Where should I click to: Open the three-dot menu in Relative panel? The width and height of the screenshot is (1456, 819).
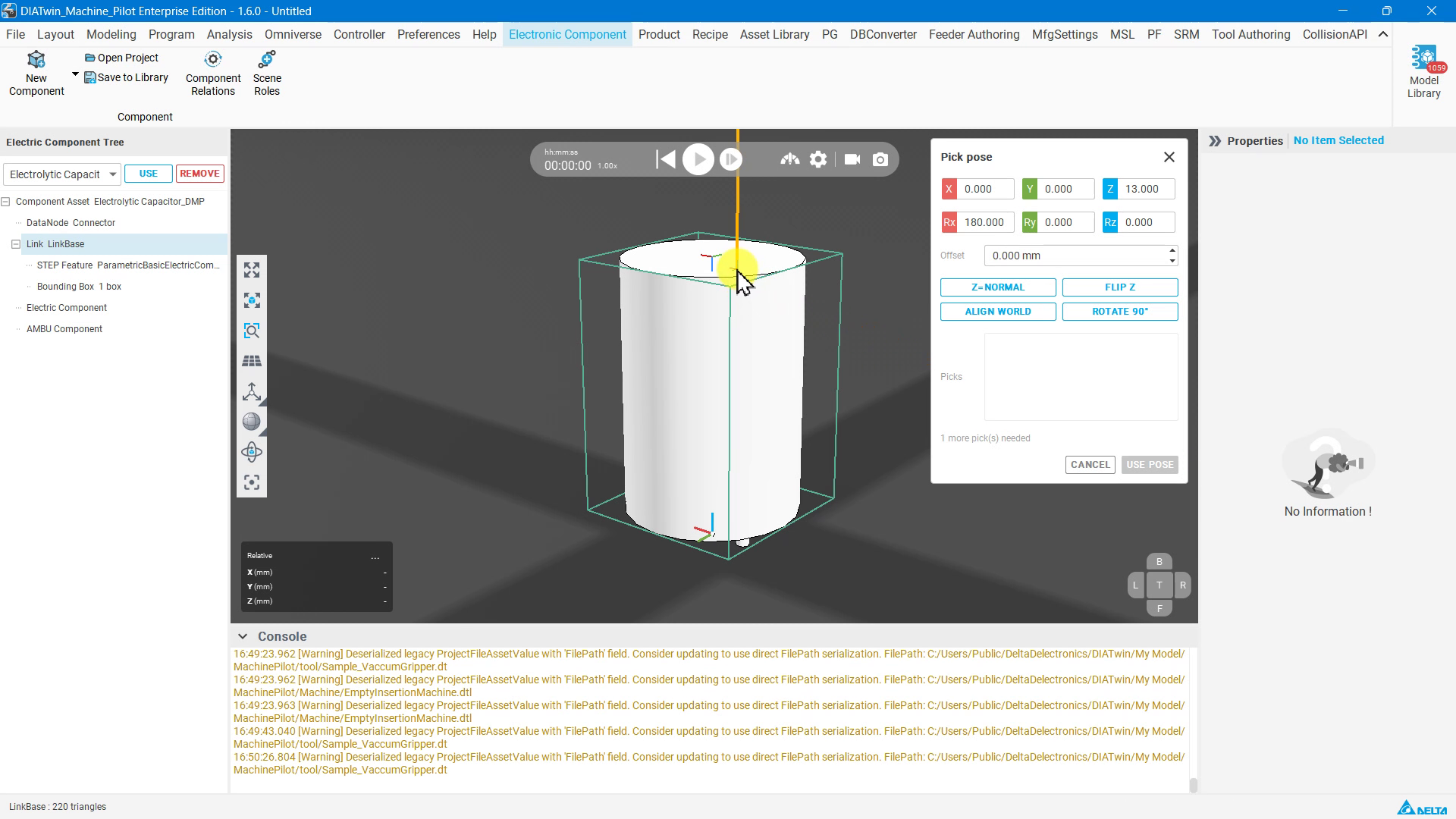(x=375, y=557)
